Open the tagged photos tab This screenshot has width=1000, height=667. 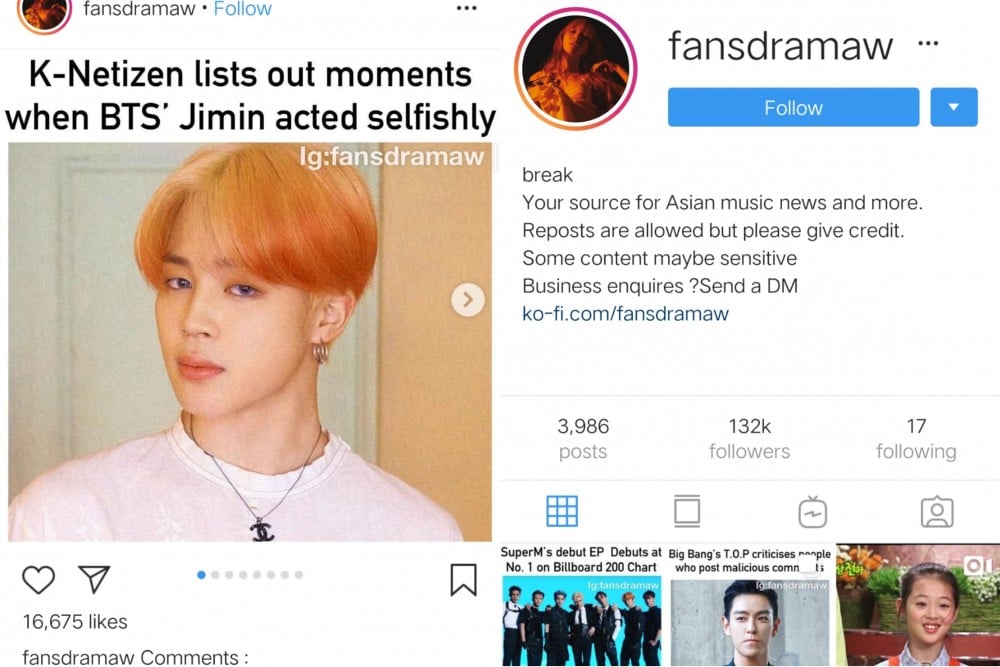[x=937, y=511]
